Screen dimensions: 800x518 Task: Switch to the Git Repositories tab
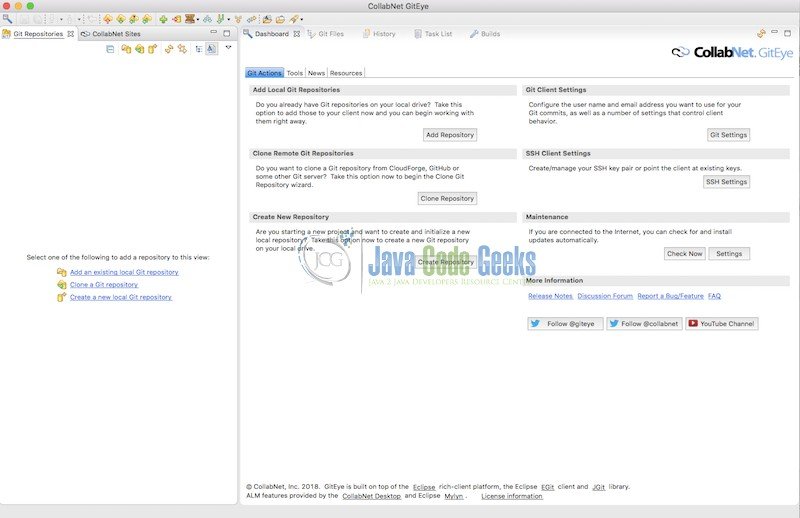pyautogui.click(x=38, y=34)
